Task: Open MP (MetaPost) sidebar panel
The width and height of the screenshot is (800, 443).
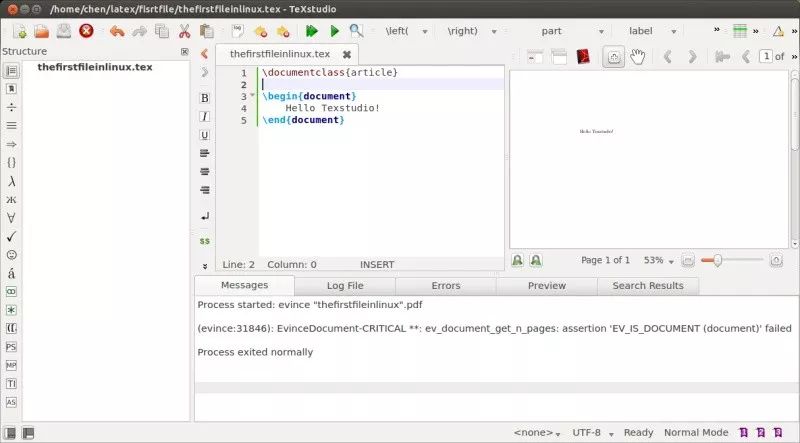Action: (x=11, y=365)
